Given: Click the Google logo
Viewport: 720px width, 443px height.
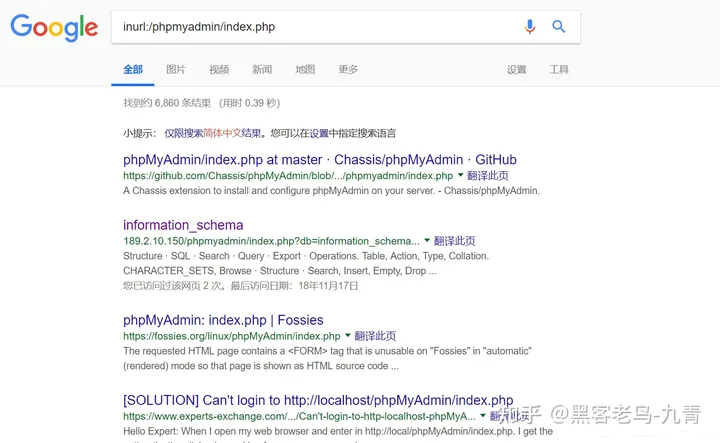Looking at the screenshot, I should 54,28.
